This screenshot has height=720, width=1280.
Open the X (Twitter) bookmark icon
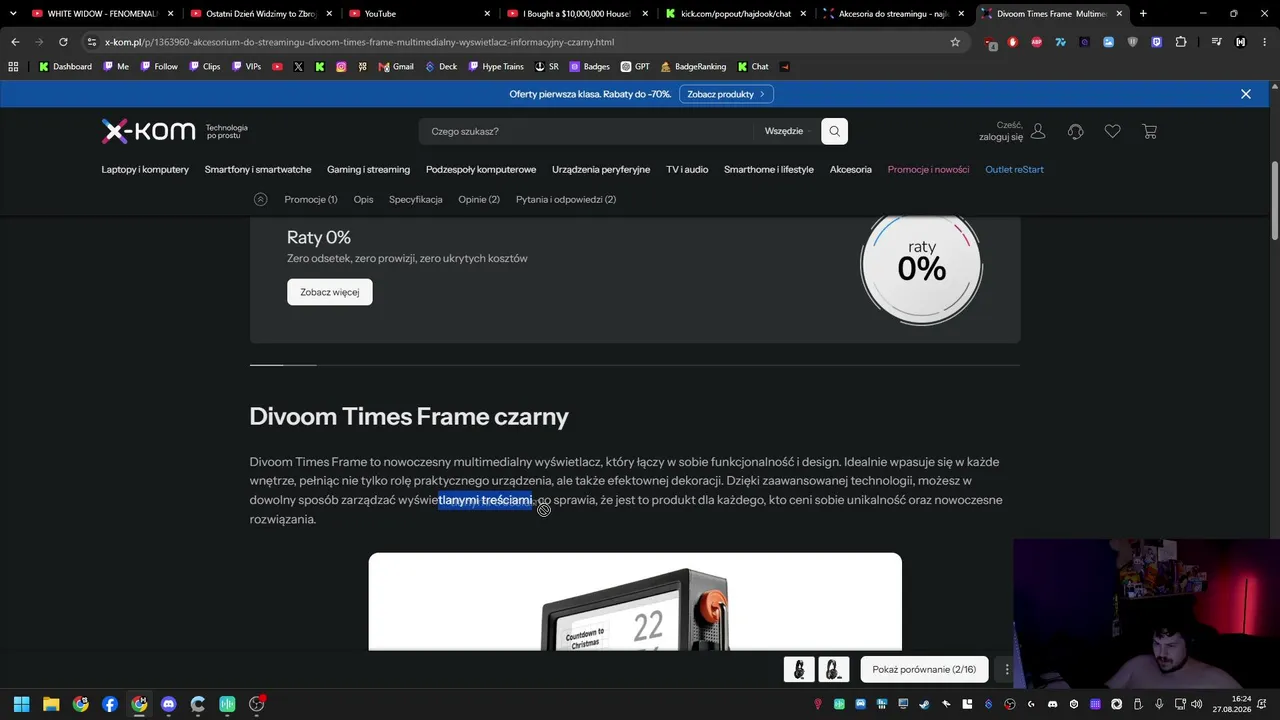click(298, 67)
